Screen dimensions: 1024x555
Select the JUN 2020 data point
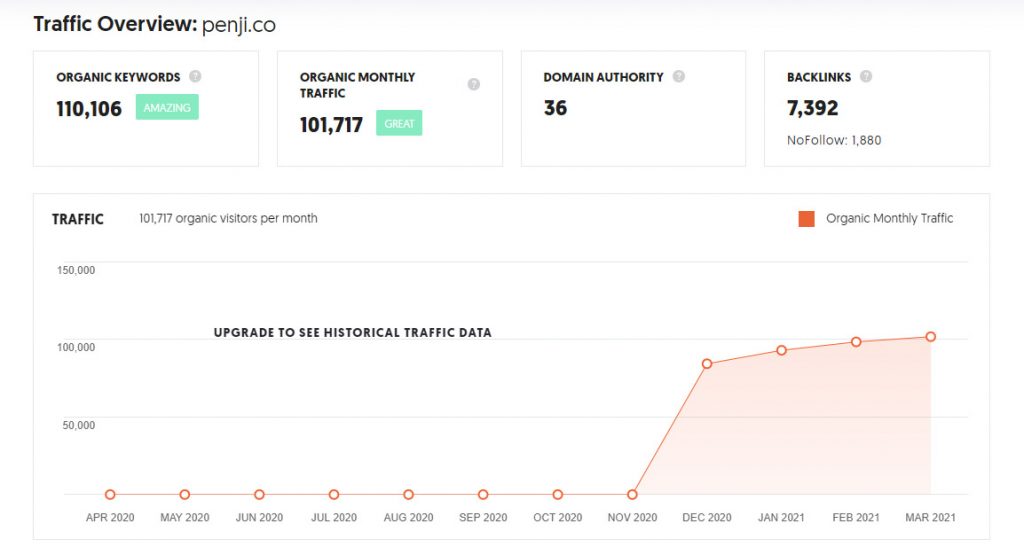coord(259,495)
